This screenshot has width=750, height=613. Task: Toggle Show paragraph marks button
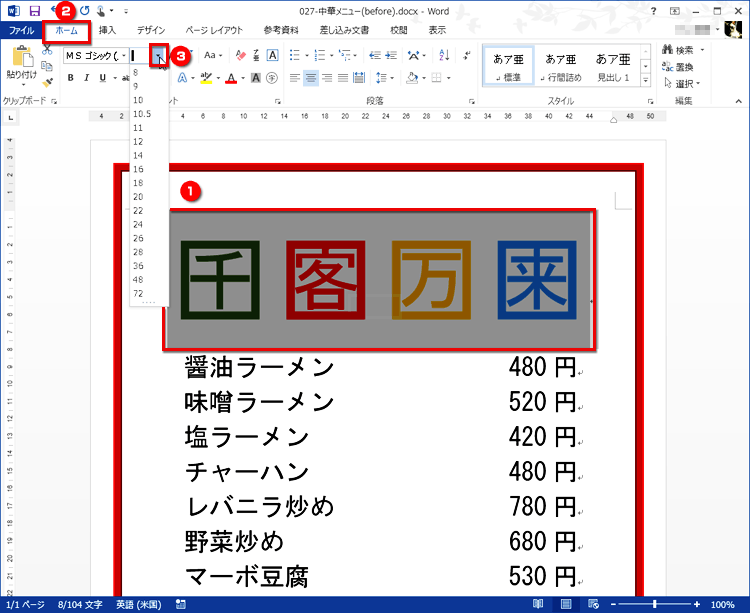tap(466, 55)
